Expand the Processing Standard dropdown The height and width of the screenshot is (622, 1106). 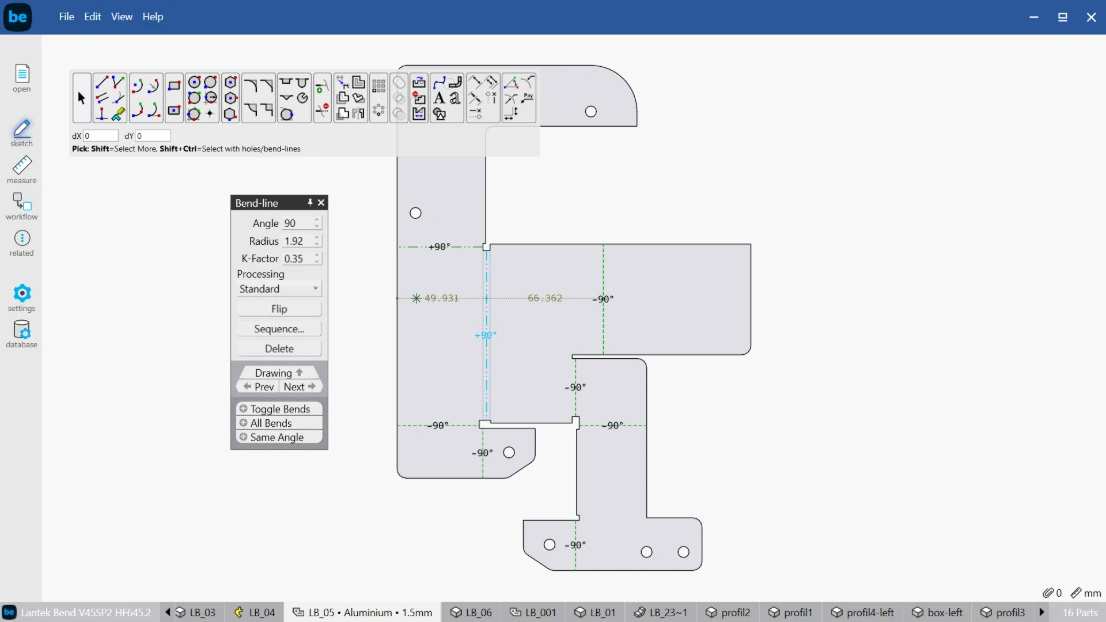(279, 289)
